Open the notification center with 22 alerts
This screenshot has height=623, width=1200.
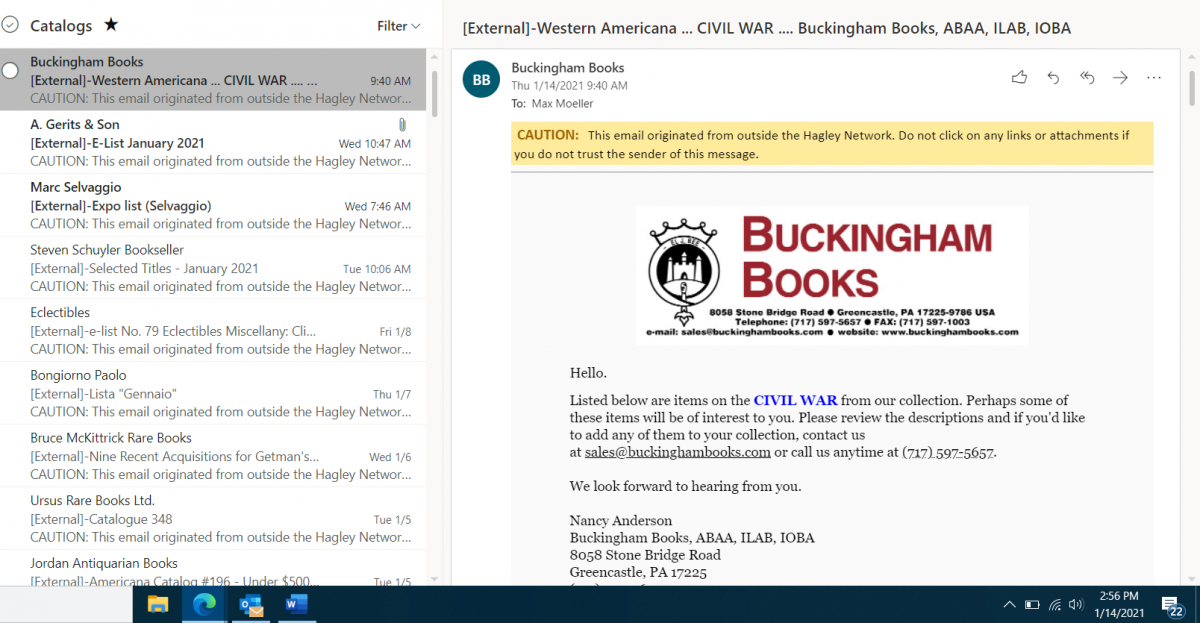coord(1173,605)
